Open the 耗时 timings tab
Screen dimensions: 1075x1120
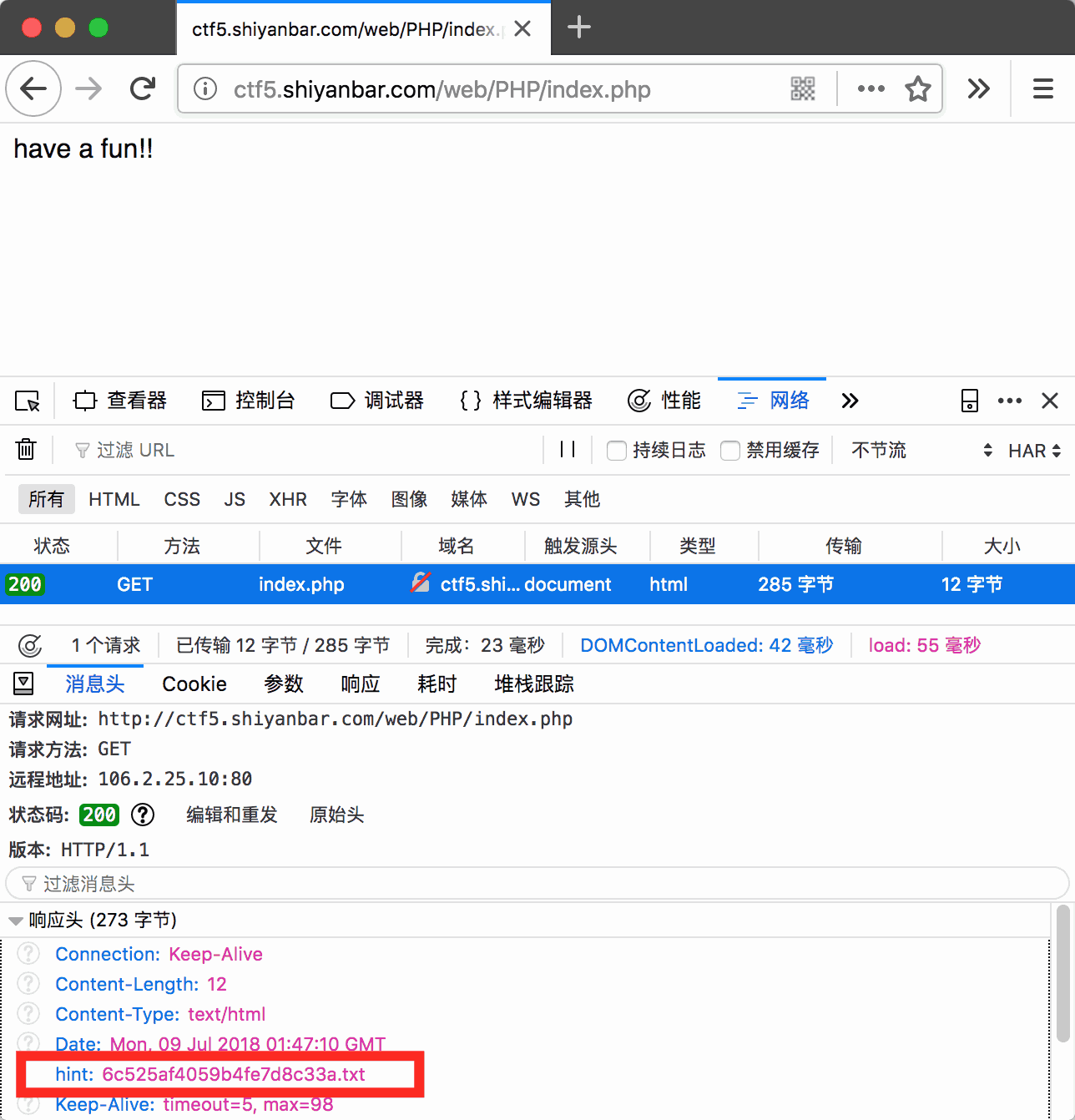[x=437, y=684]
